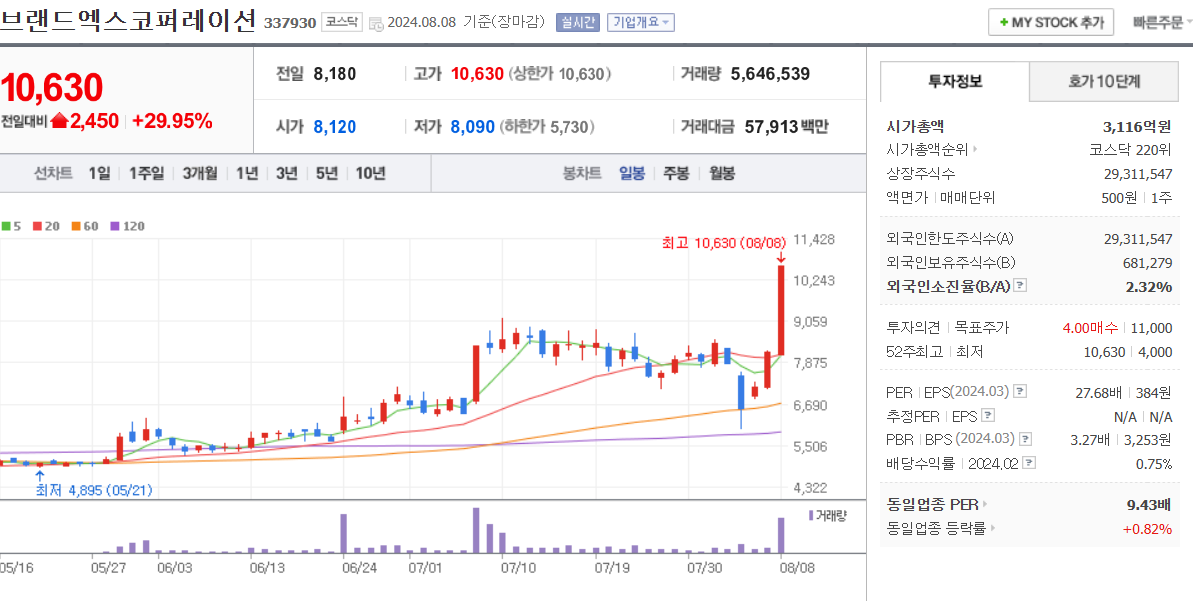The width and height of the screenshot is (1197, 601).
Task: Click the red up-arrow price change icon
Action: pyautogui.click(x=60, y=121)
